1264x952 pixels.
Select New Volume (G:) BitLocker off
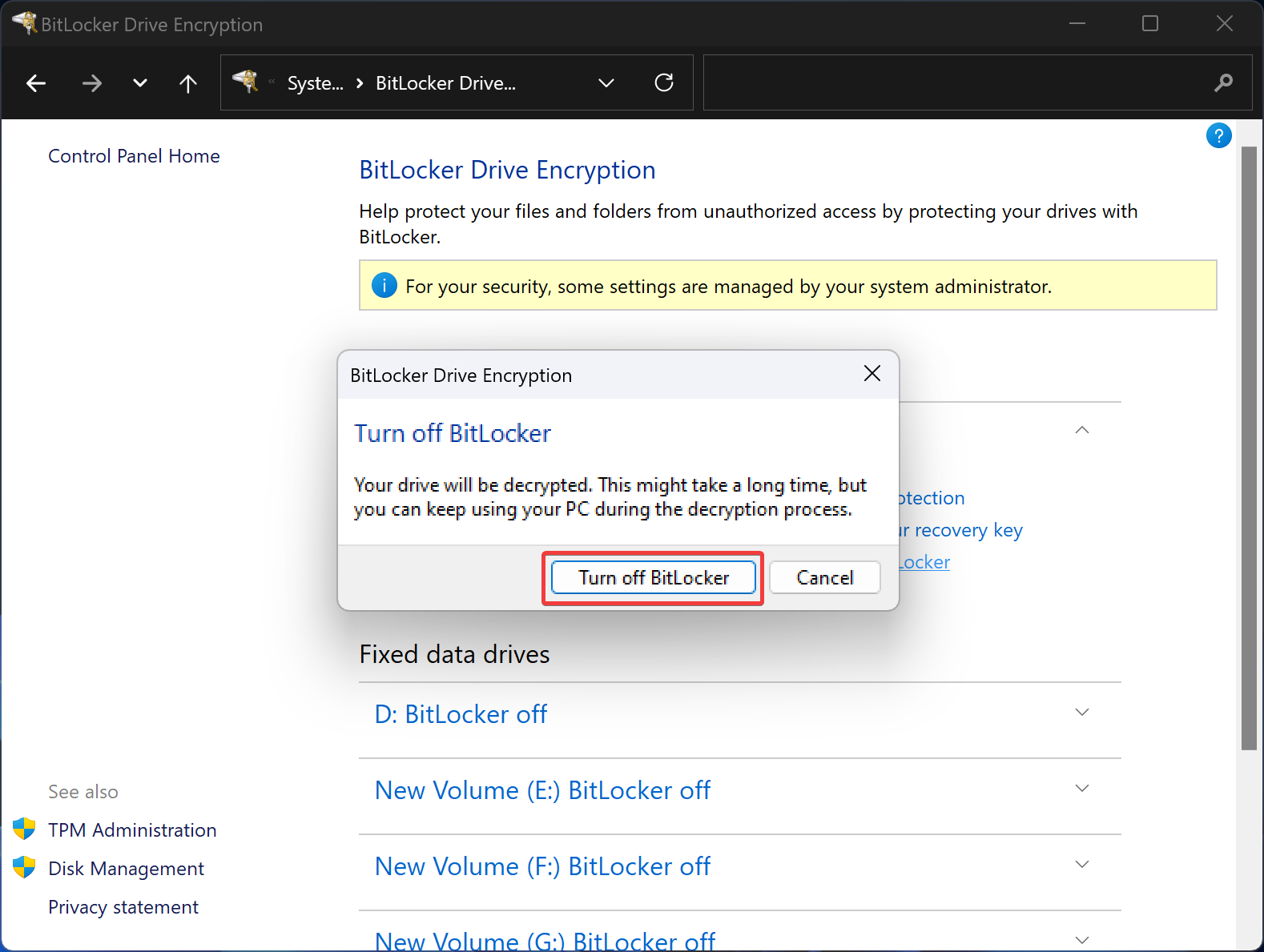pyautogui.click(x=545, y=940)
